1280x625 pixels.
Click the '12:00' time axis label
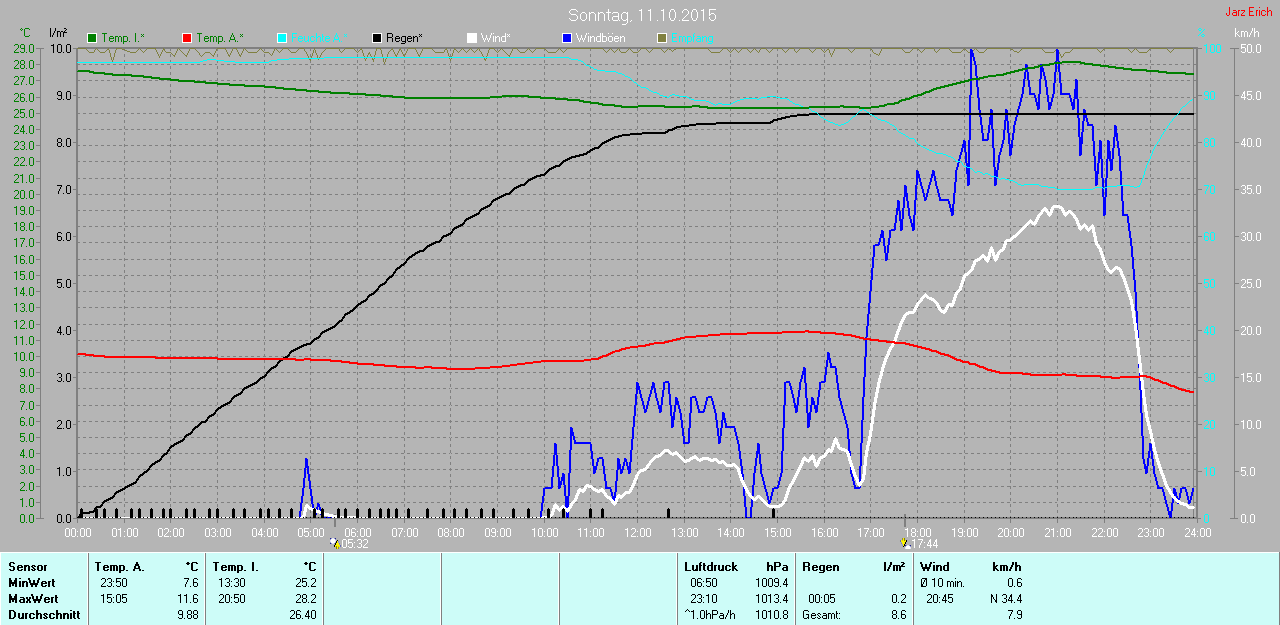tap(637, 532)
